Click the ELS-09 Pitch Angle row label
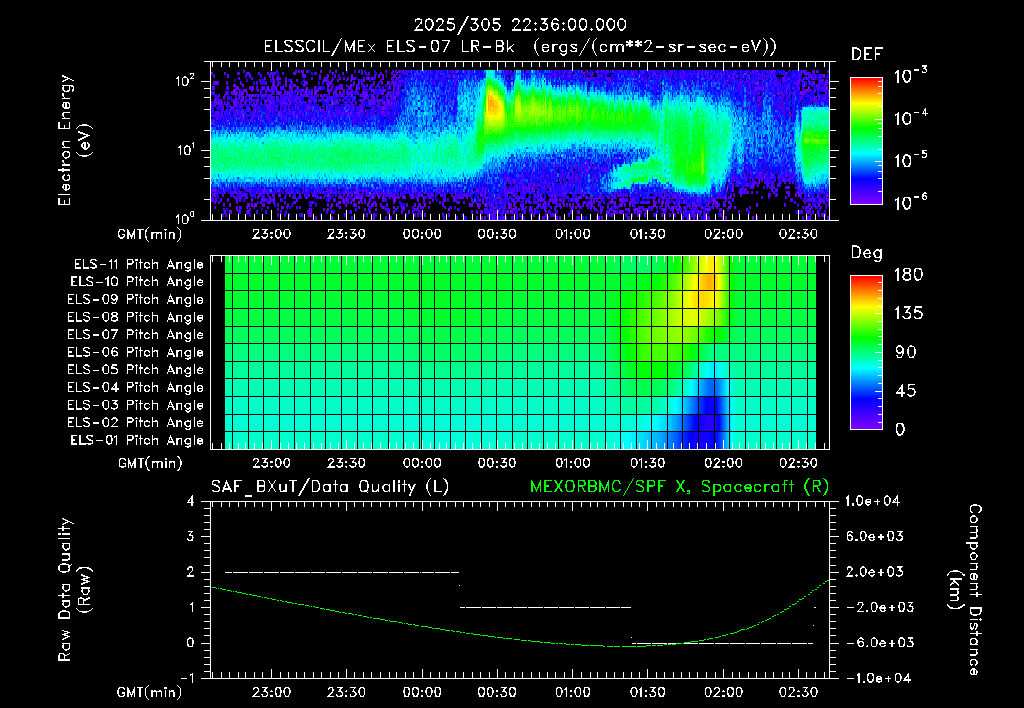Image resolution: width=1024 pixels, height=708 pixels. tap(136, 300)
